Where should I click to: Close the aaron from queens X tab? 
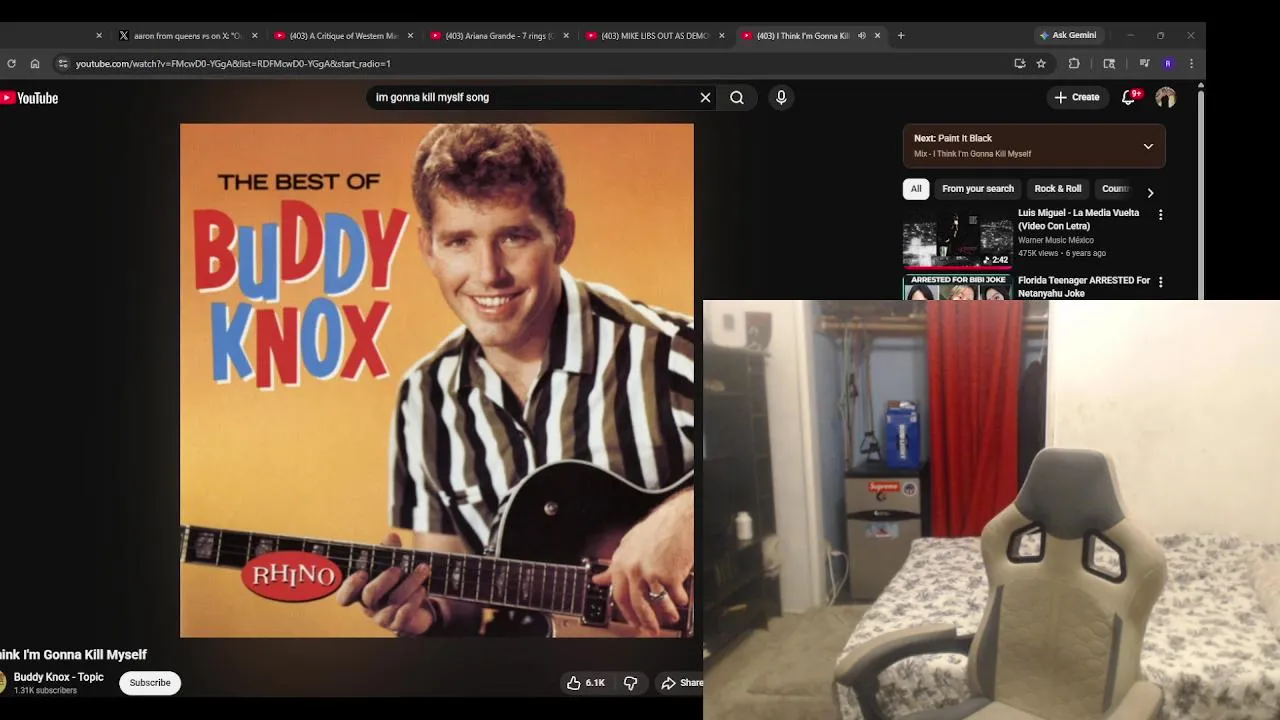click(x=254, y=36)
